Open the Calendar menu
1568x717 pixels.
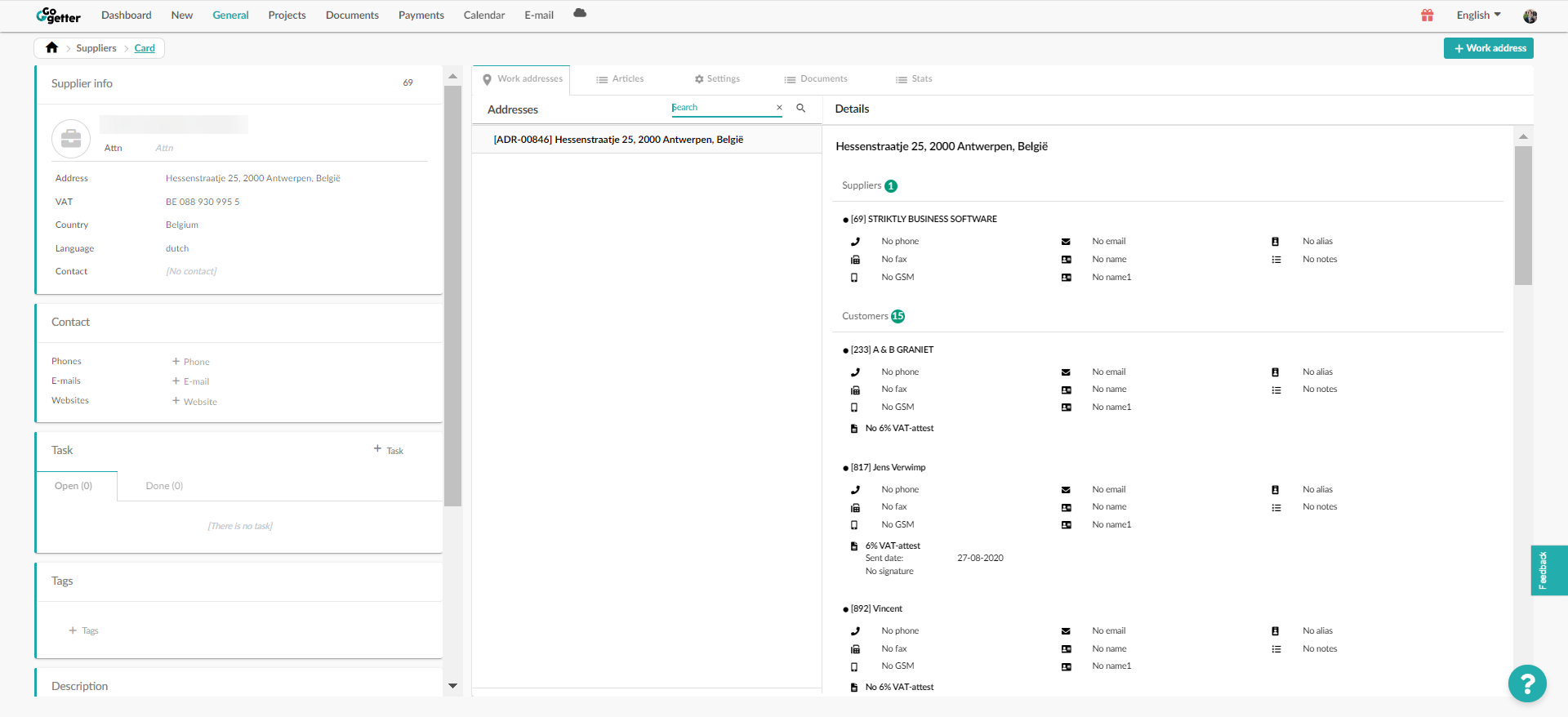pos(484,15)
